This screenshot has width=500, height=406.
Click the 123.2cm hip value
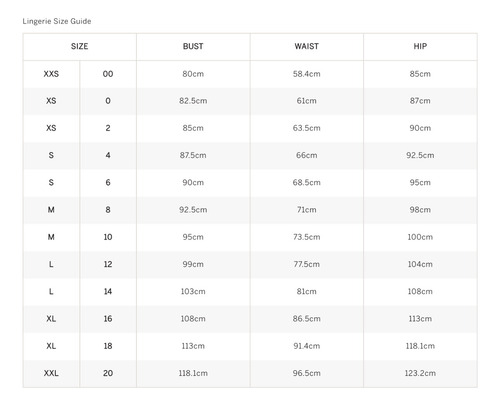click(x=420, y=373)
